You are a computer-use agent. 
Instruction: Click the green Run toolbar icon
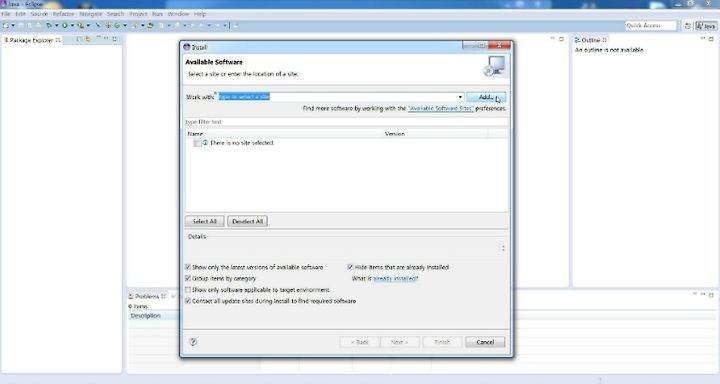65,25
